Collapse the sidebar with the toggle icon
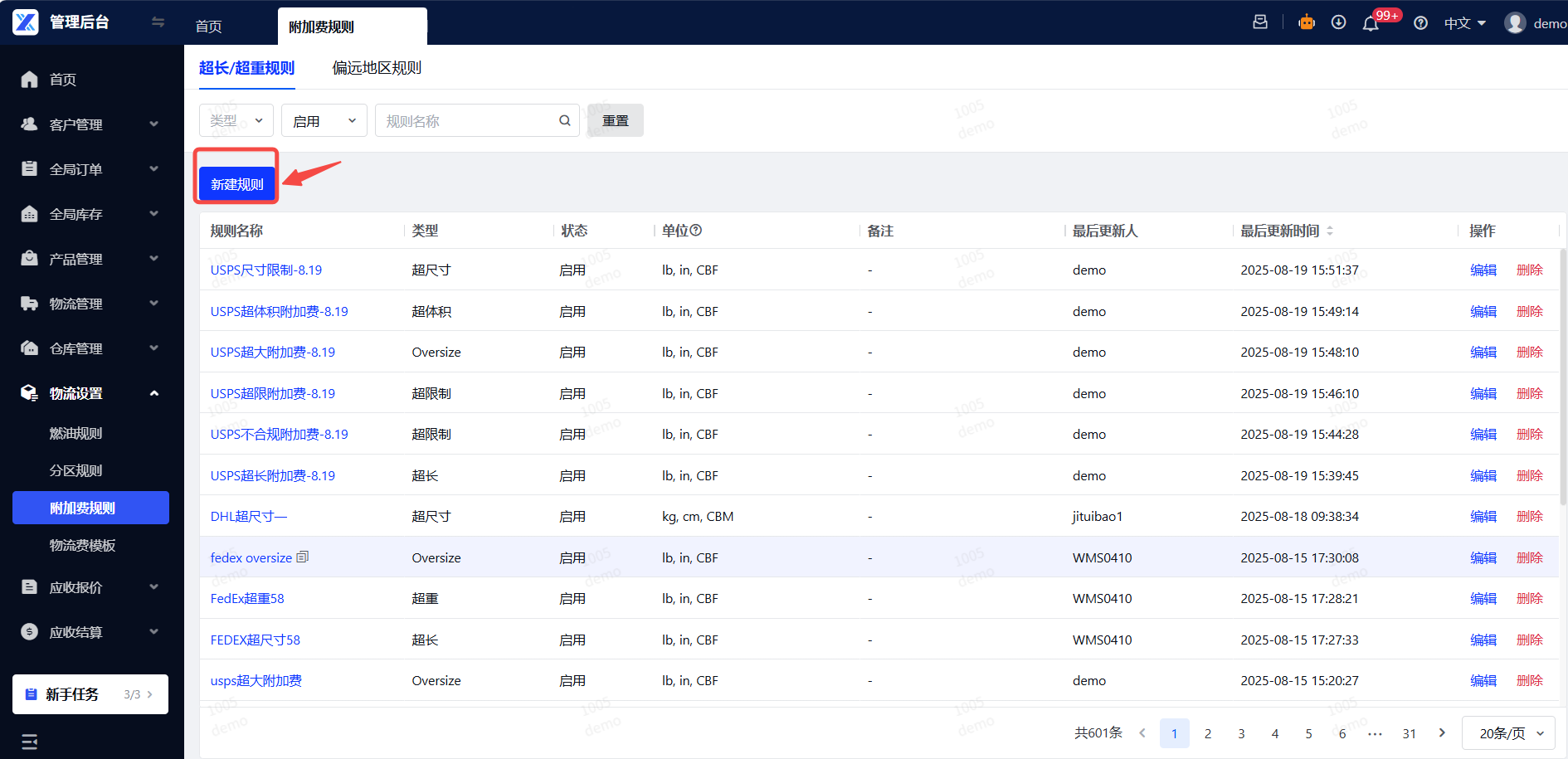 coord(158,22)
